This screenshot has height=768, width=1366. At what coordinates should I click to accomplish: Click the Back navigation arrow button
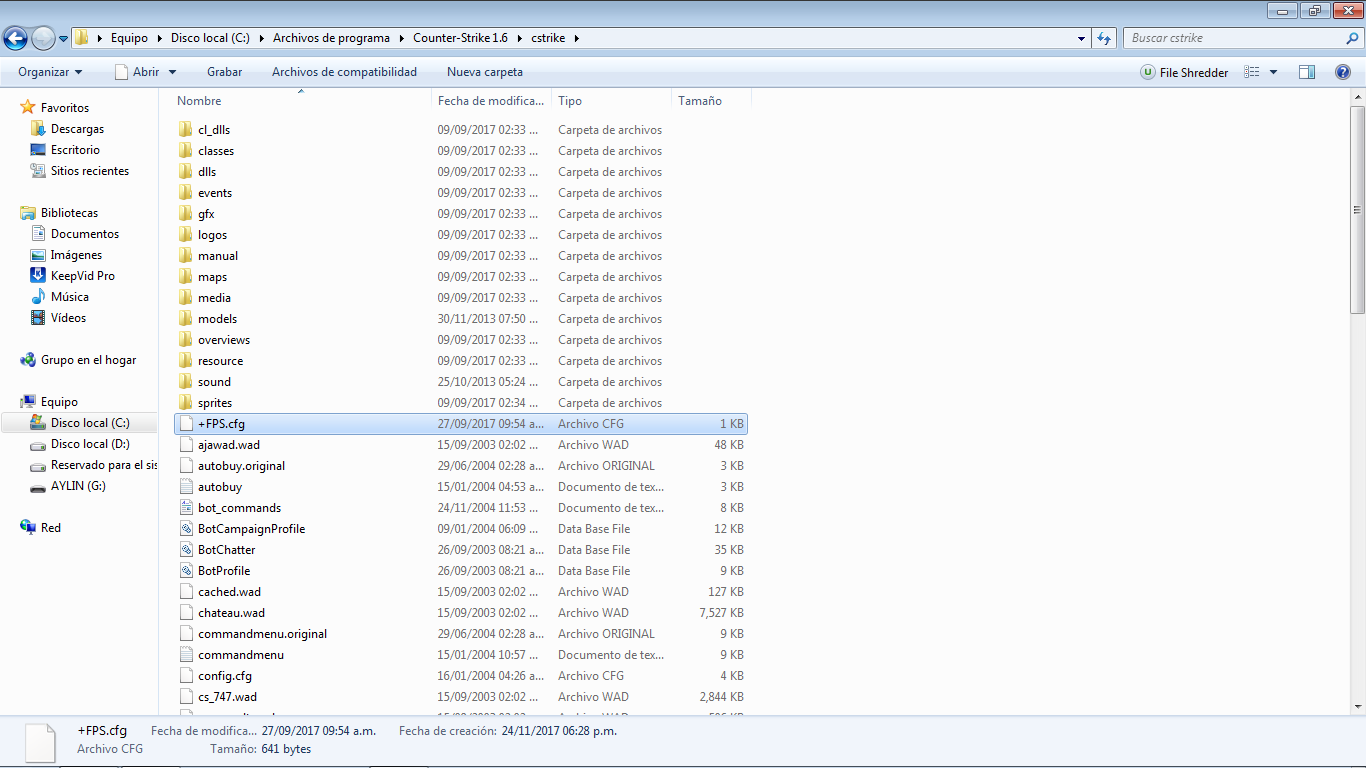tap(16, 38)
